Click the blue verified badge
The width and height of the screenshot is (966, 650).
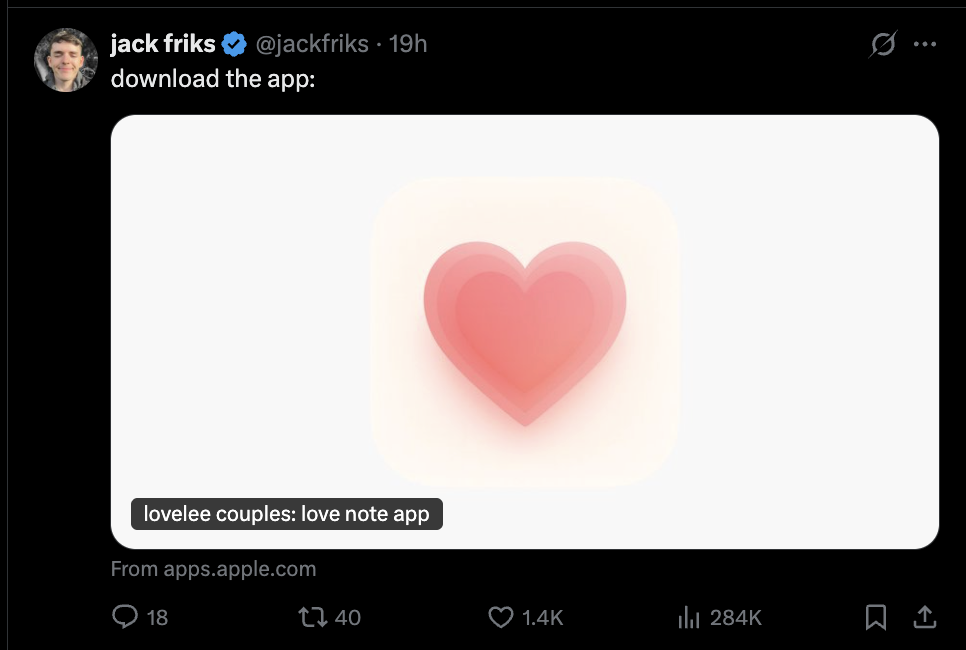pos(235,44)
